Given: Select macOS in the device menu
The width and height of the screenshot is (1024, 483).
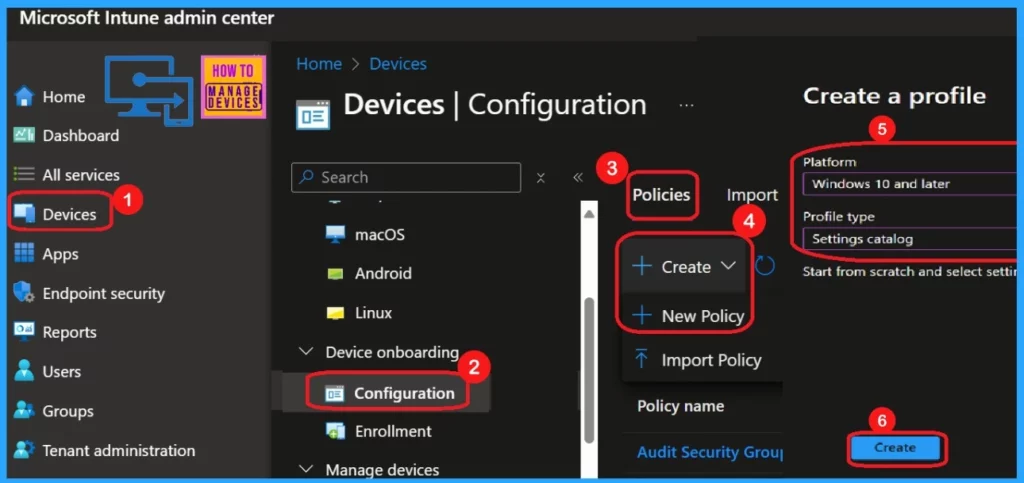Looking at the screenshot, I should [x=379, y=235].
